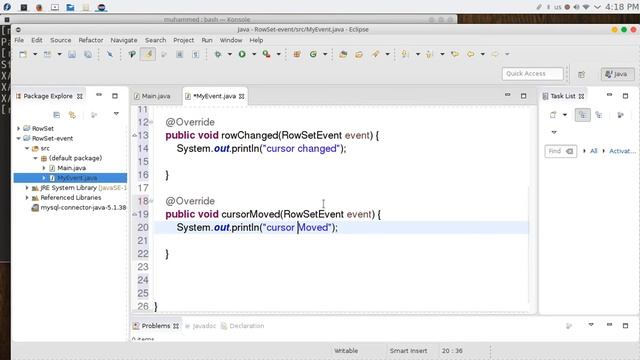Click the Task List Find field
Screen dimensions: 640x360
coord(560,151)
